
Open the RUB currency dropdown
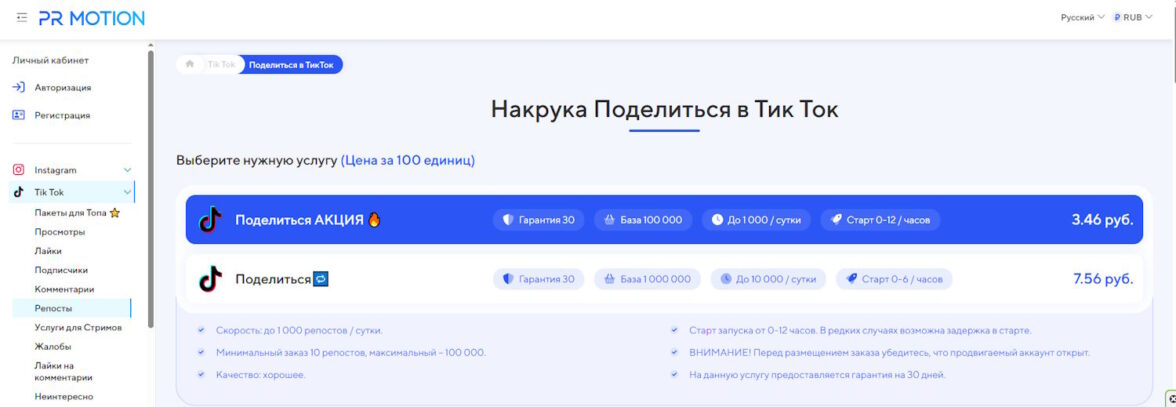pyautogui.click(x=1132, y=17)
